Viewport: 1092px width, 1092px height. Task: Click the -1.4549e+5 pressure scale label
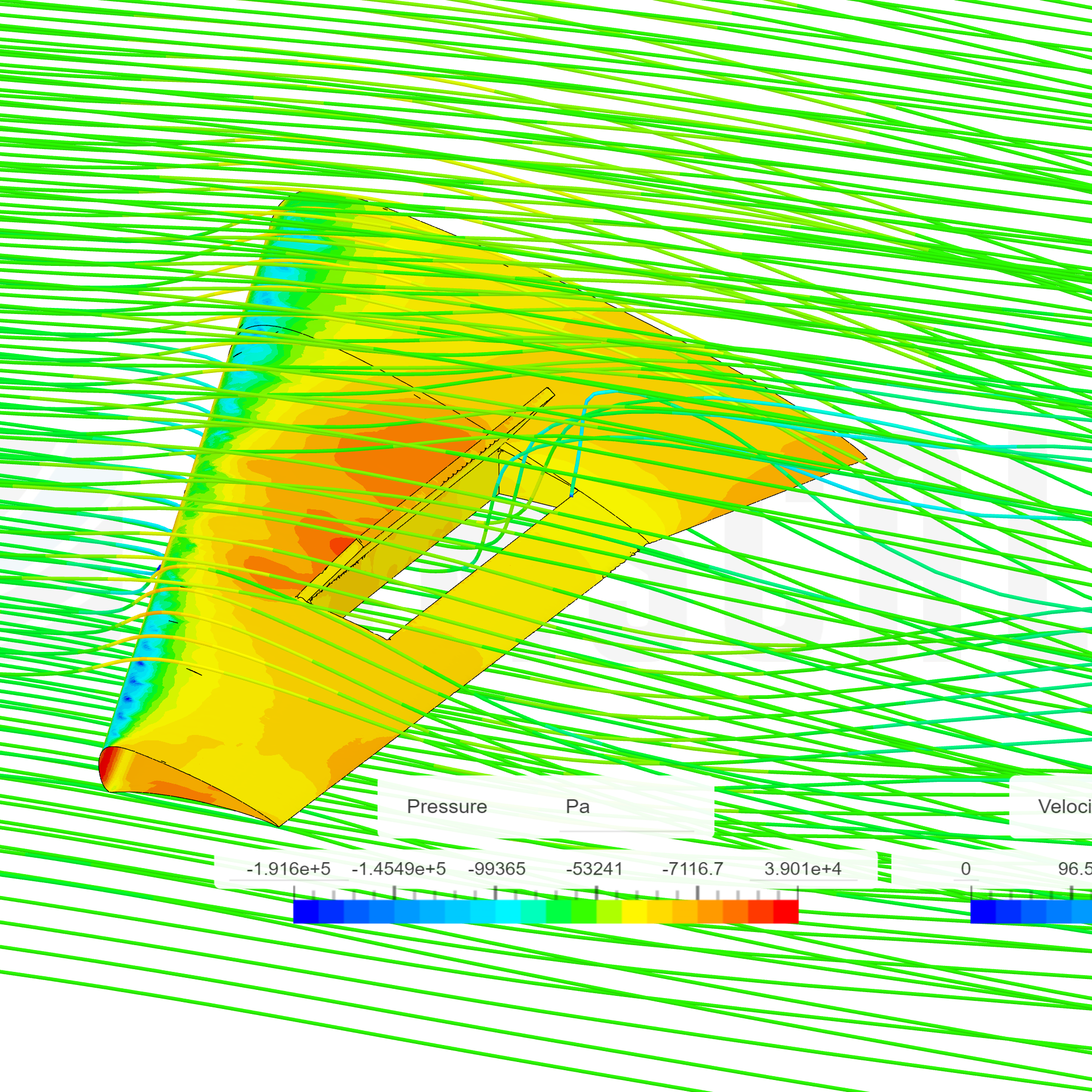pyautogui.click(x=399, y=869)
